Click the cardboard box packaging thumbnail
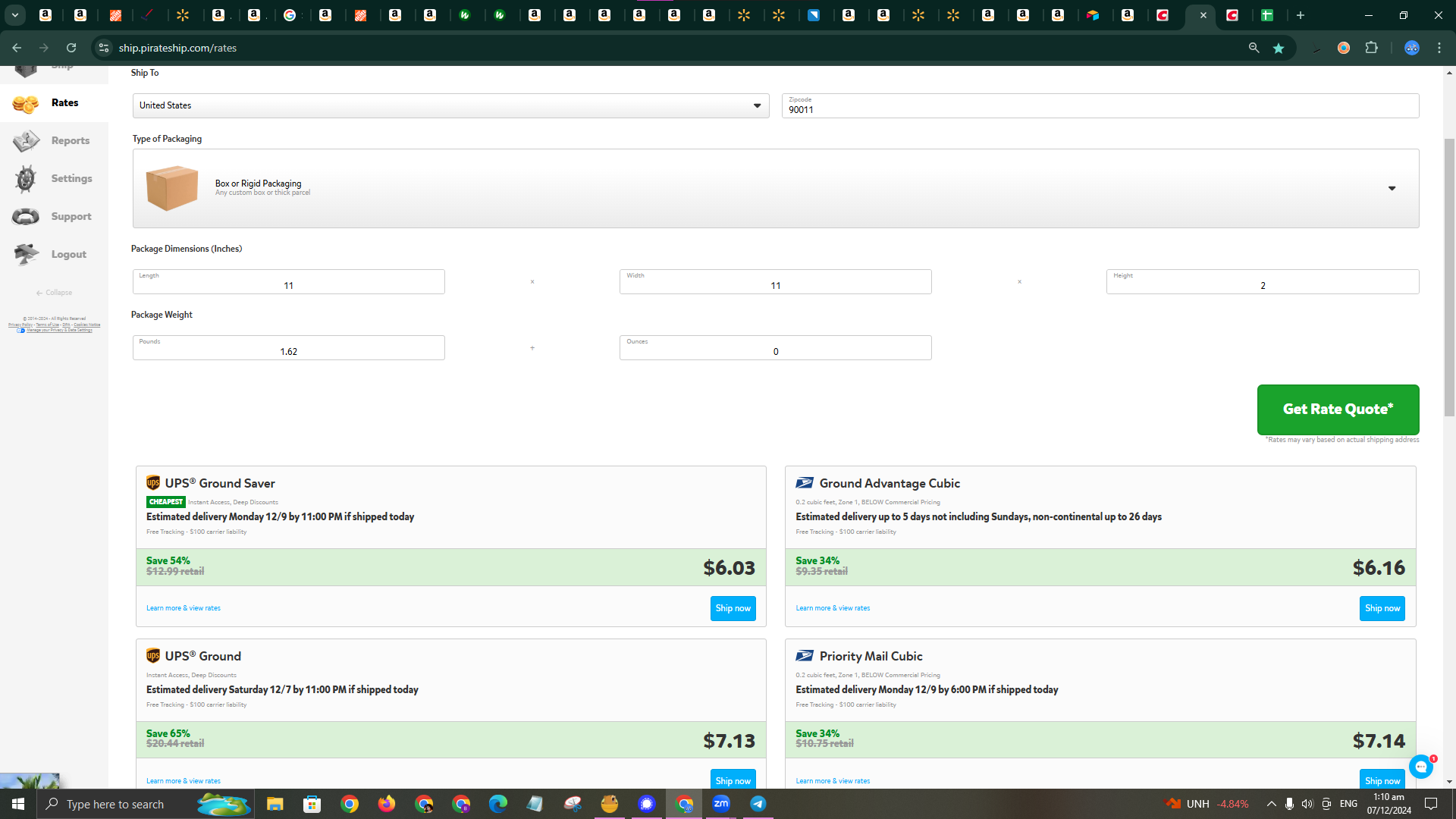This screenshot has height=819, width=1456. click(x=172, y=188)
